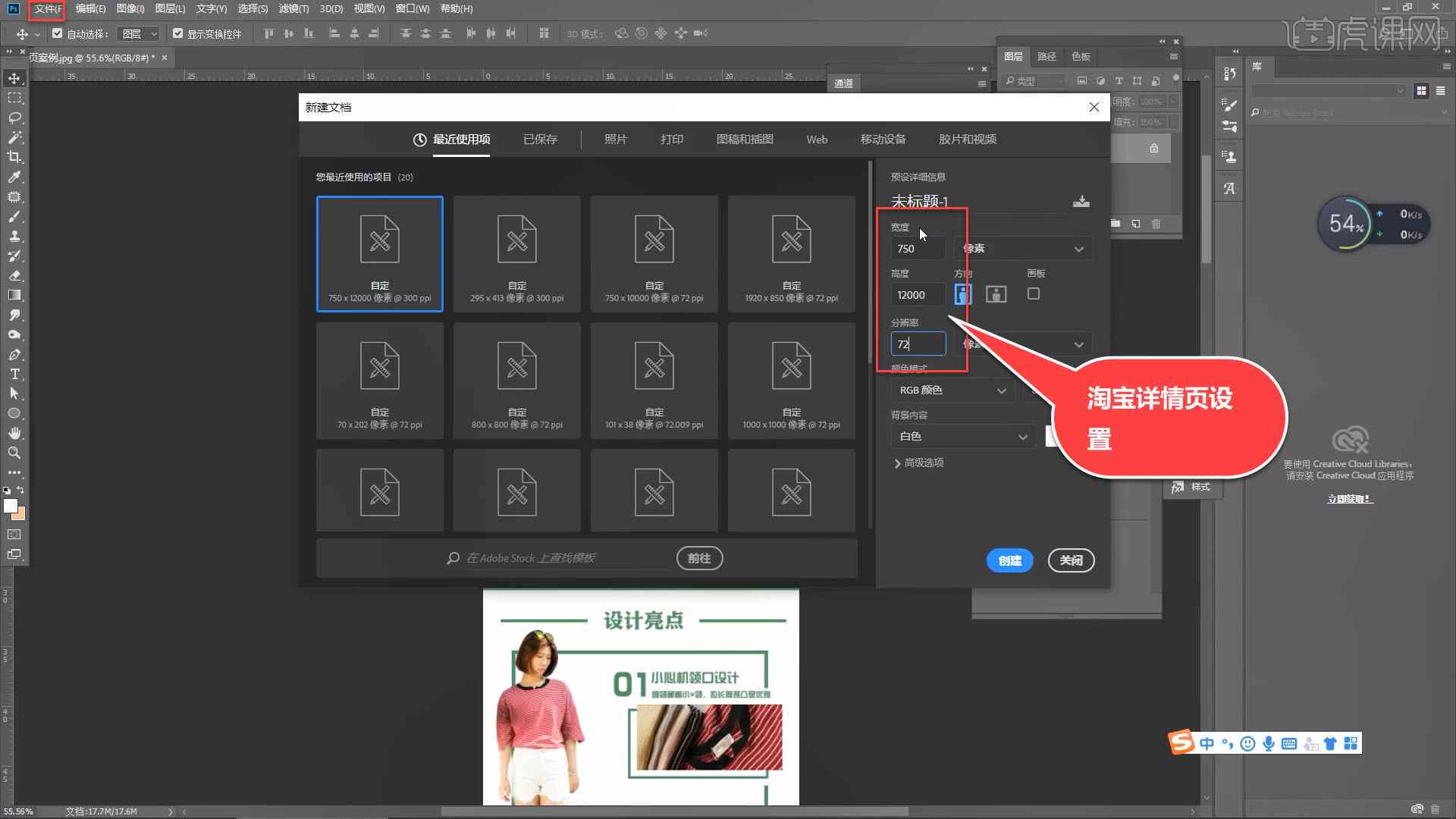Select the Eyedropper tool
The image size is (1456, 819).
coord(14,177)
